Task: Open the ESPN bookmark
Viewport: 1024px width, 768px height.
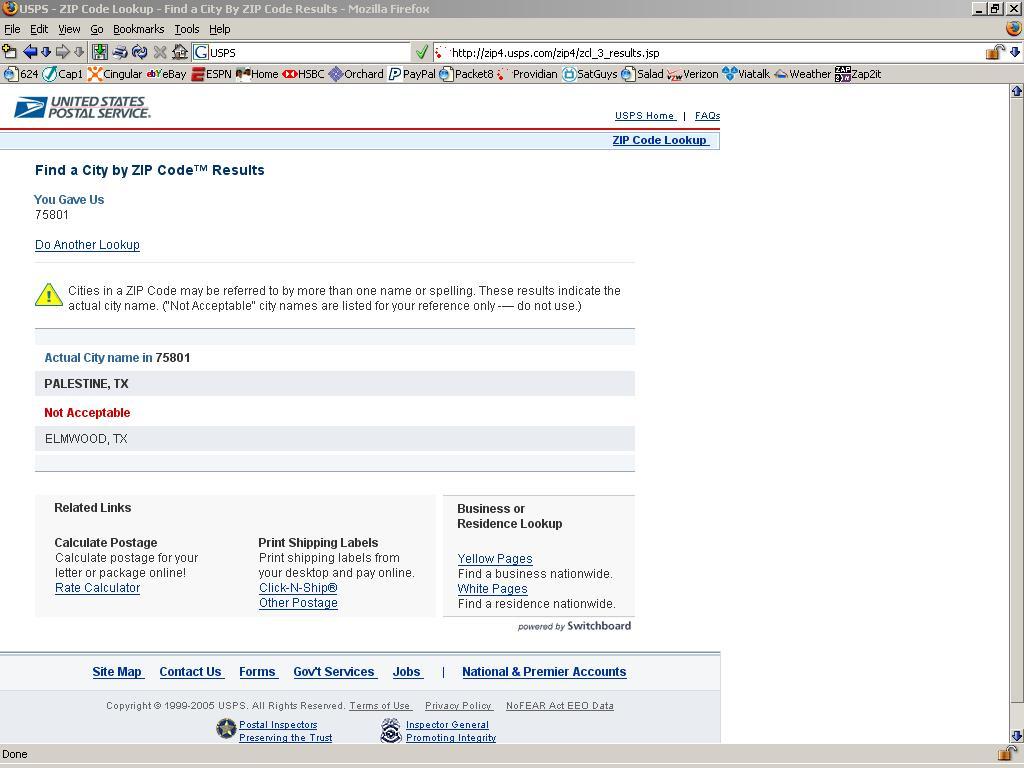Action: tap(211, 74)
